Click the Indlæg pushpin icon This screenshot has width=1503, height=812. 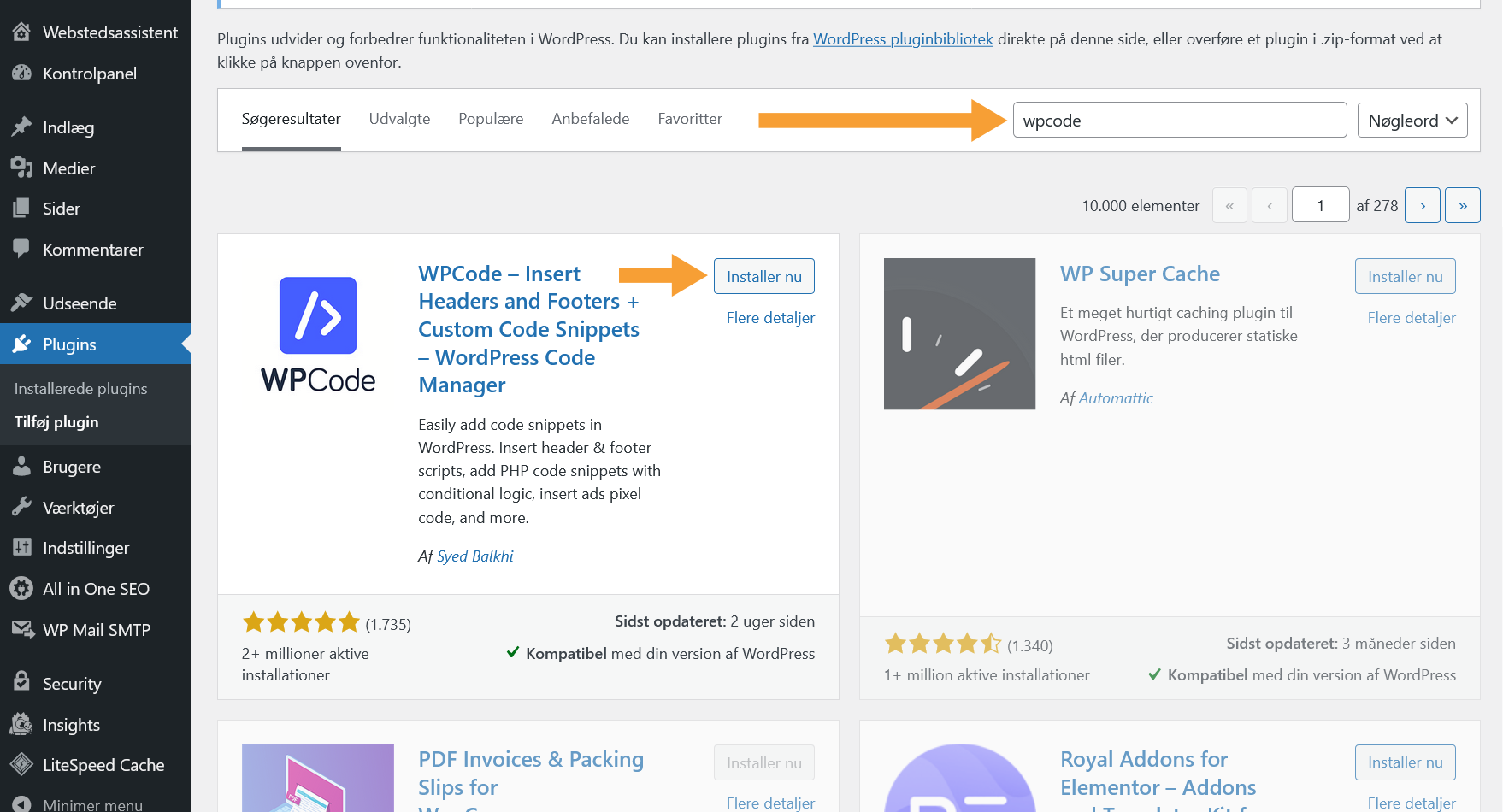21,127
